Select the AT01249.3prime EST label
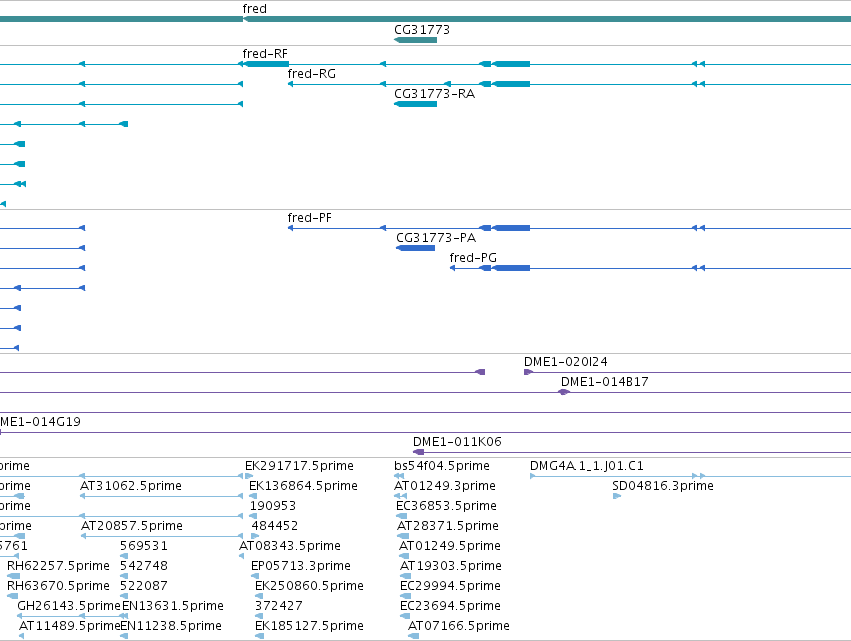 tap(445, 486)
